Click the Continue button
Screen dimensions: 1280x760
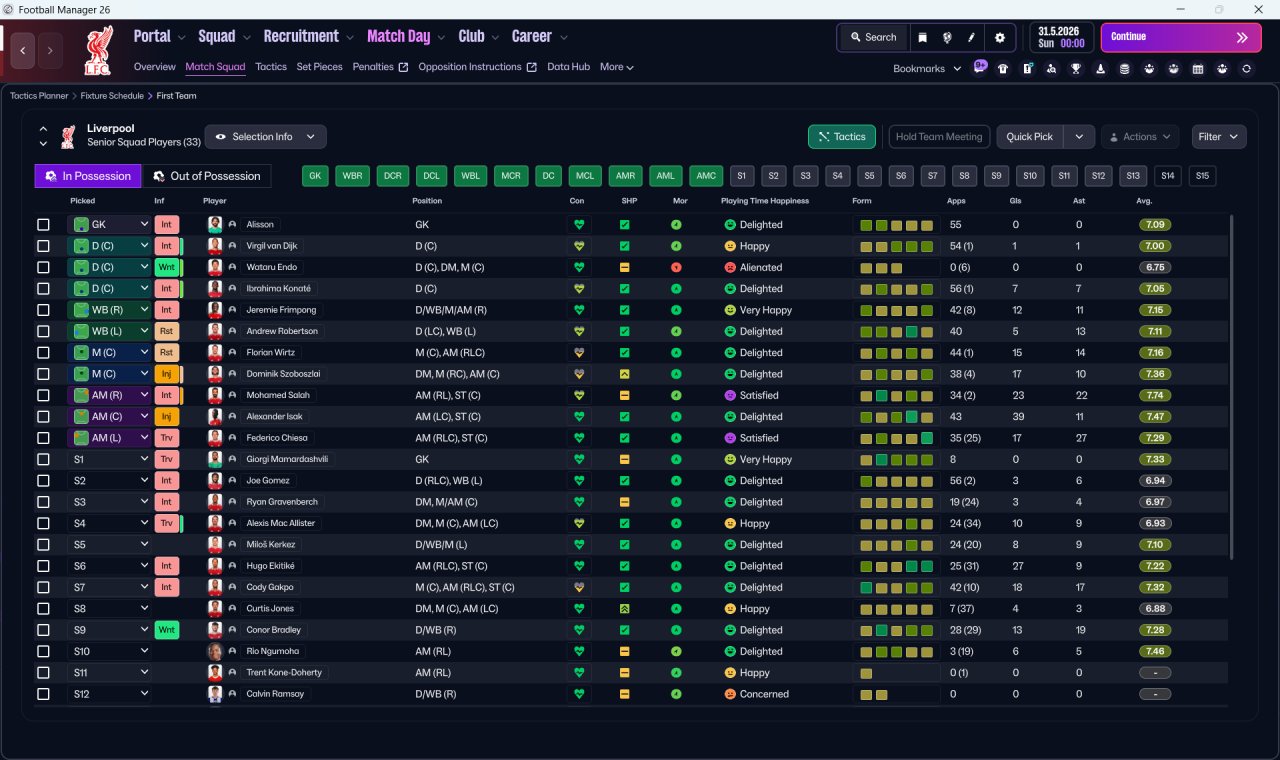[1181, 37]
